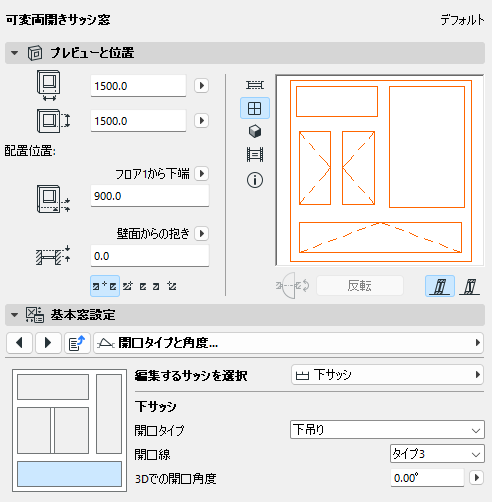The width and height of the screenshot is (492, 502).
Task: Select the middle-left sash pane in diagram
Action: pyautogui.click(x=34, y=430)
